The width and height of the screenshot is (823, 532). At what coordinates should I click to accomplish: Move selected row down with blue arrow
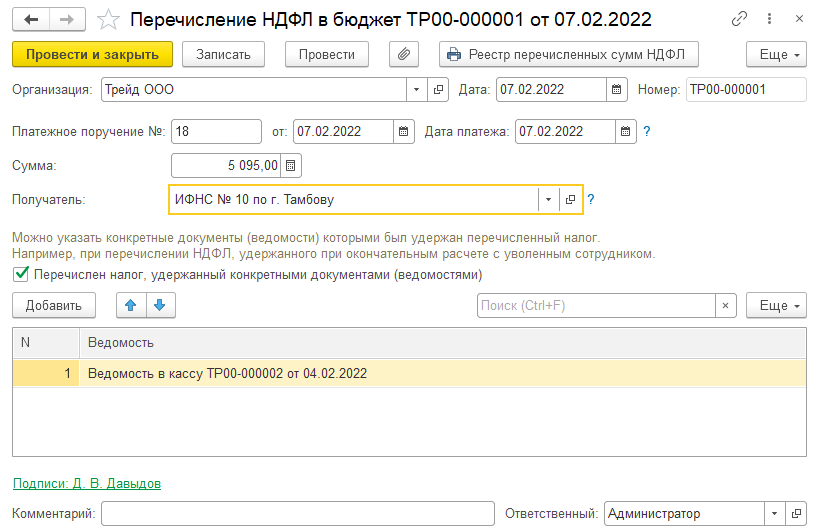point(160,305)
